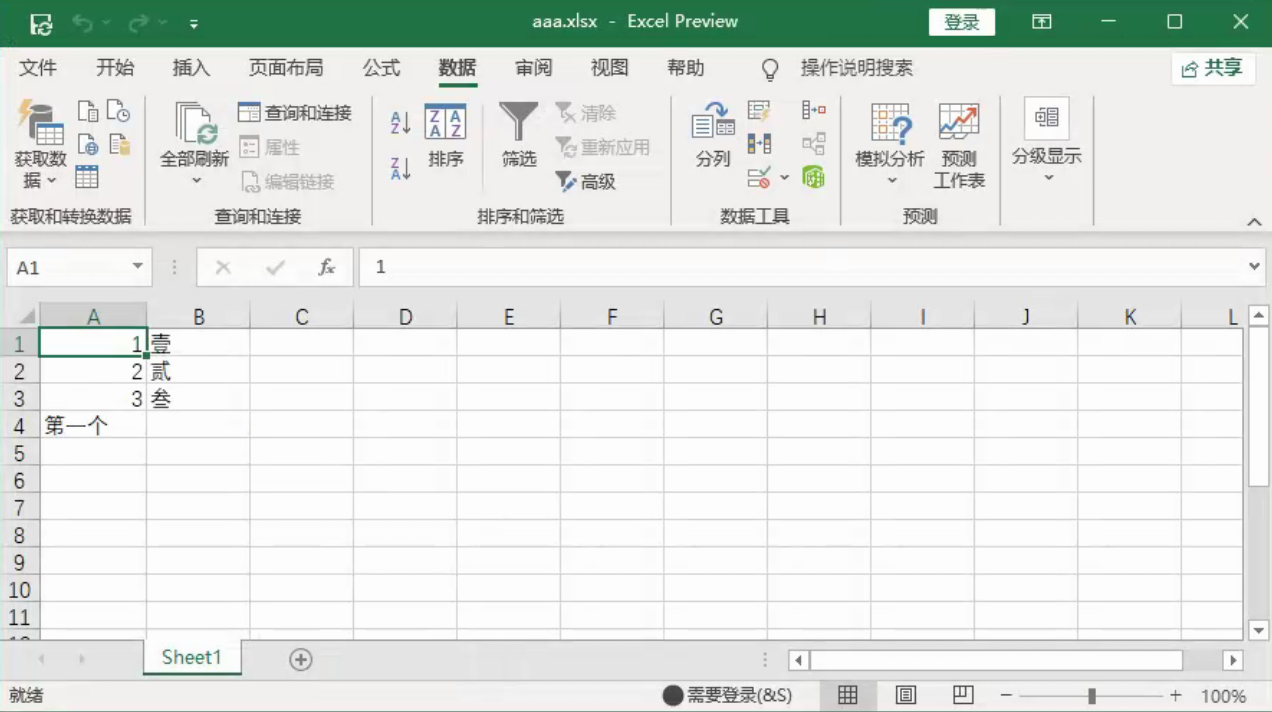1272x712 pixels.
Task: Click the 共享 share button
Action: coord(1212,68)
